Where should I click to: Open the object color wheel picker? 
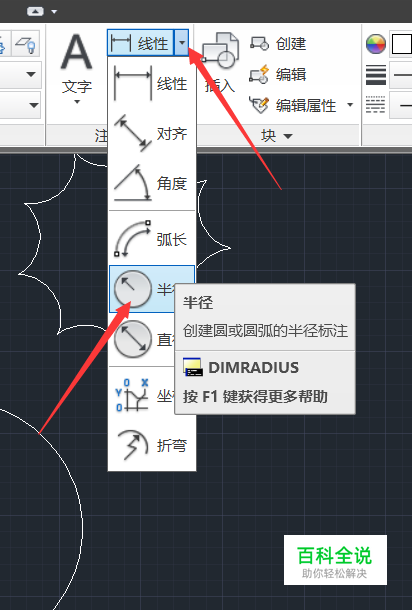coord(375,44)
